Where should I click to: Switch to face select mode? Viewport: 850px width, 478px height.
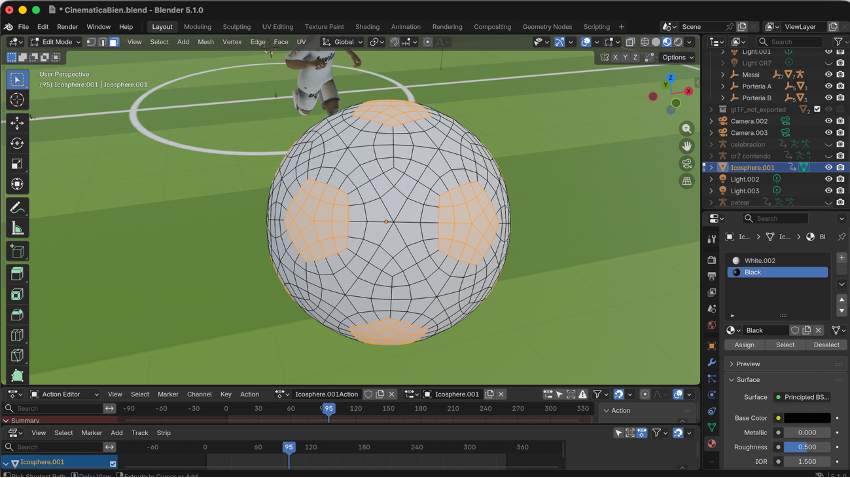[x=113, y=42]
